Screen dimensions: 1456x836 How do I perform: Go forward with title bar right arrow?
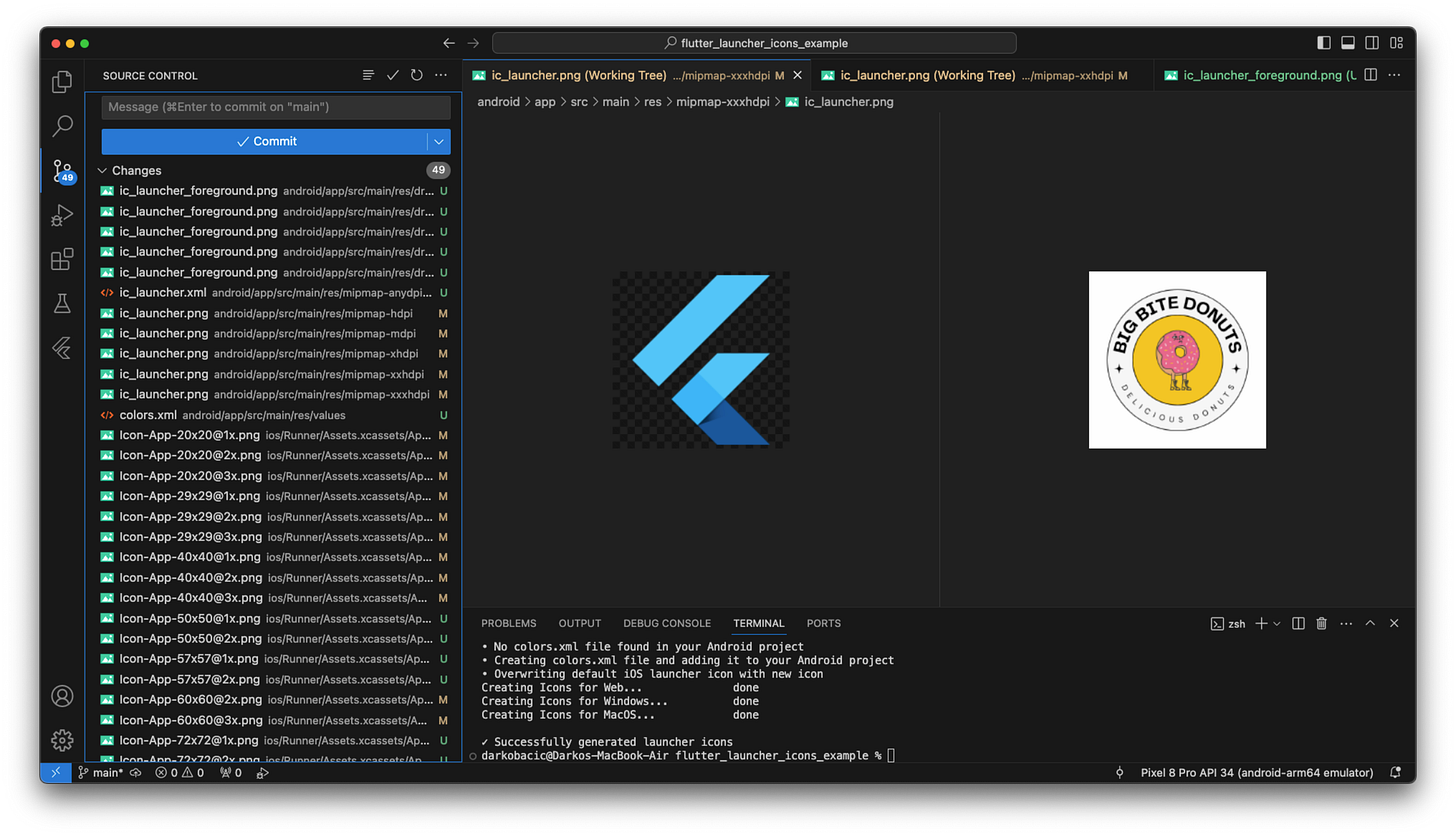point(474,43)
